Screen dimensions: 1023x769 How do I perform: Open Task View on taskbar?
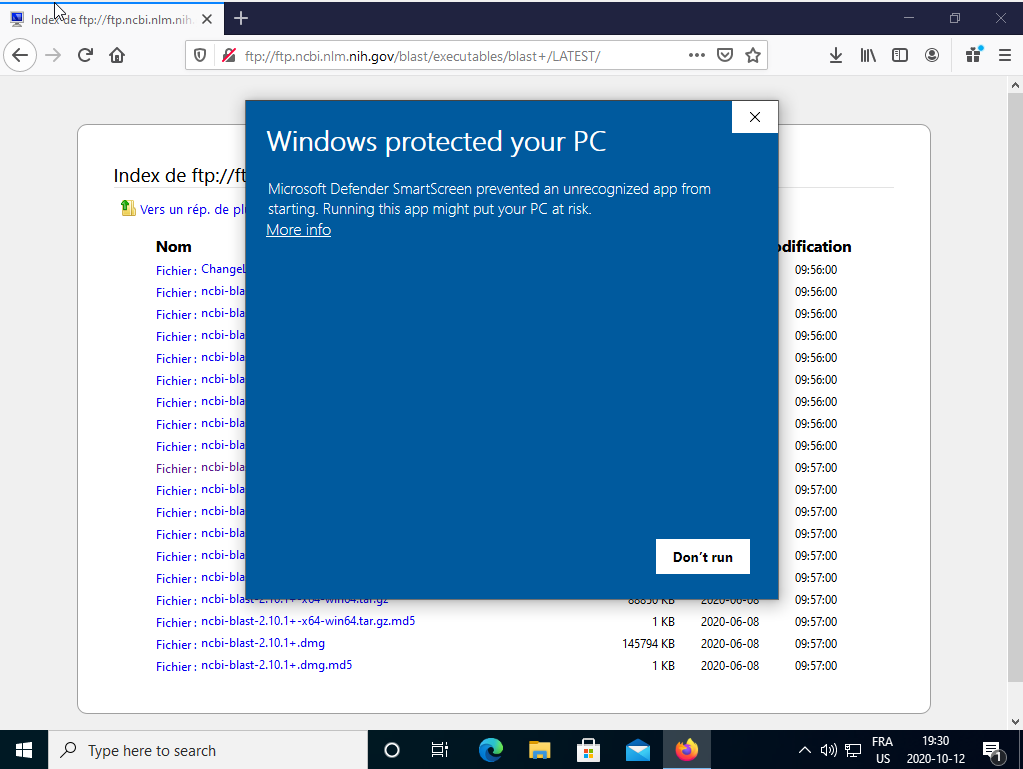coord(440,750)
